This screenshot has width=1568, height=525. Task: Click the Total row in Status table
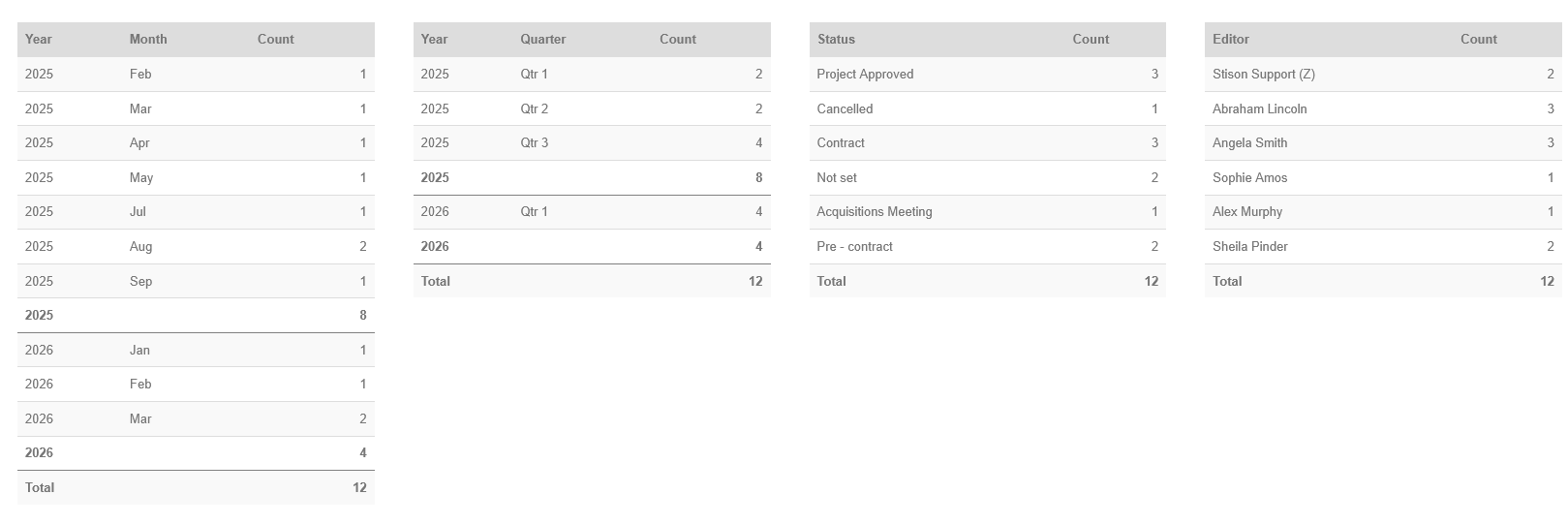[x=987, y=281]
